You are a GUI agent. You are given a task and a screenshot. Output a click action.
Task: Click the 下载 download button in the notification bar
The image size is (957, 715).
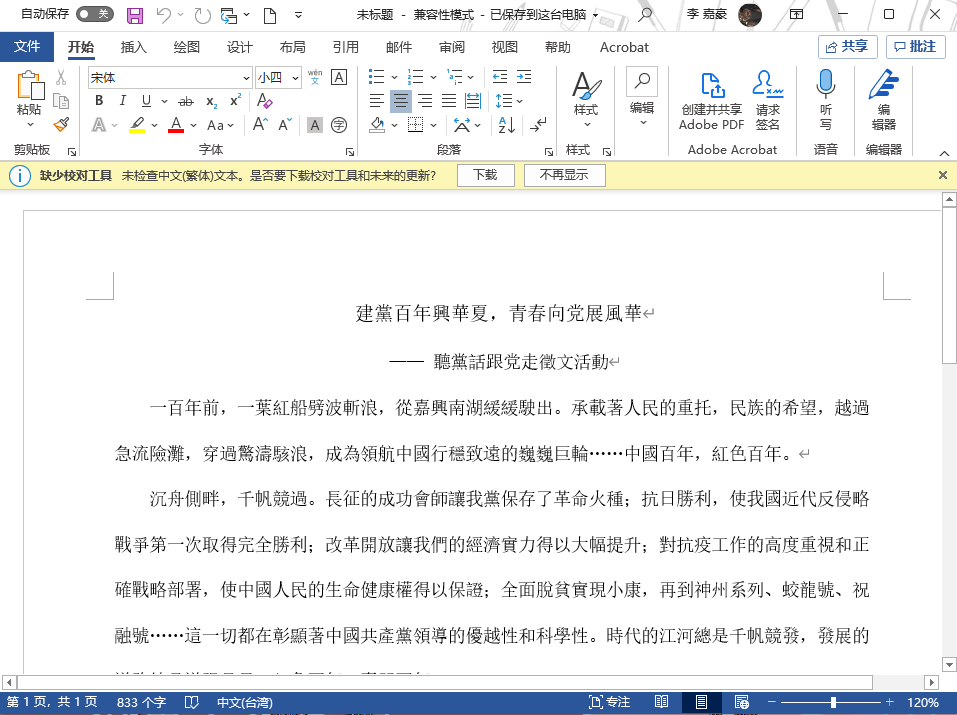pyautogui.click(x=486, y=175)
